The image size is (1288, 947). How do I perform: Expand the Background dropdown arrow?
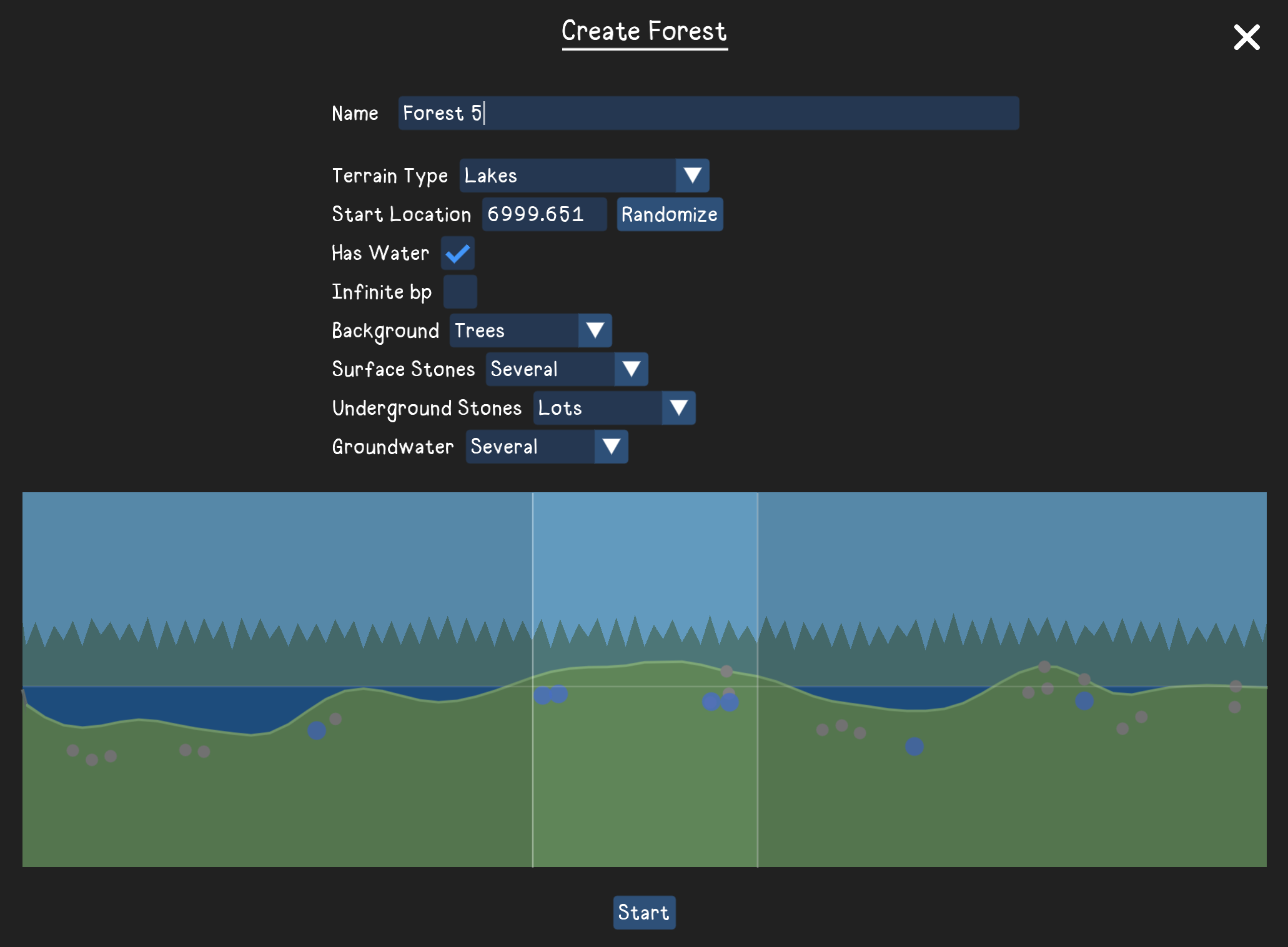click(593, 330)
